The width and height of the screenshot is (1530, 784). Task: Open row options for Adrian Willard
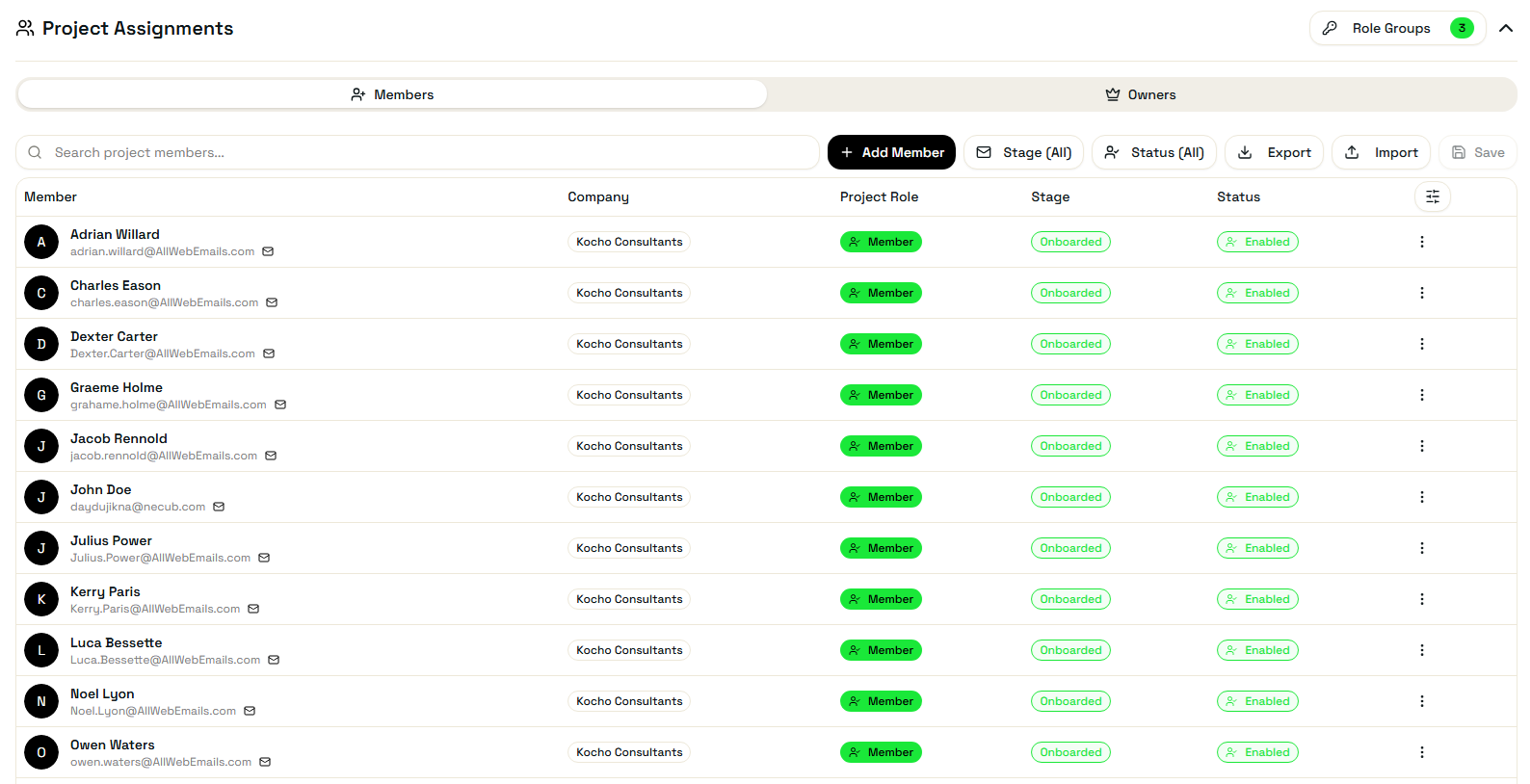click(1421, 242)
